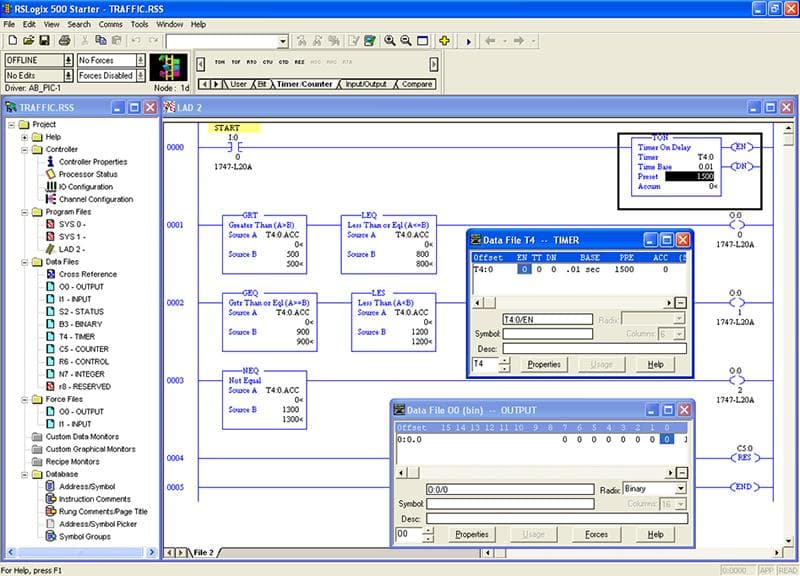The height and width of the screenshot is (576, 800).
Task: Toggle the EN bit of T4:0
Action: pos(524,270)
